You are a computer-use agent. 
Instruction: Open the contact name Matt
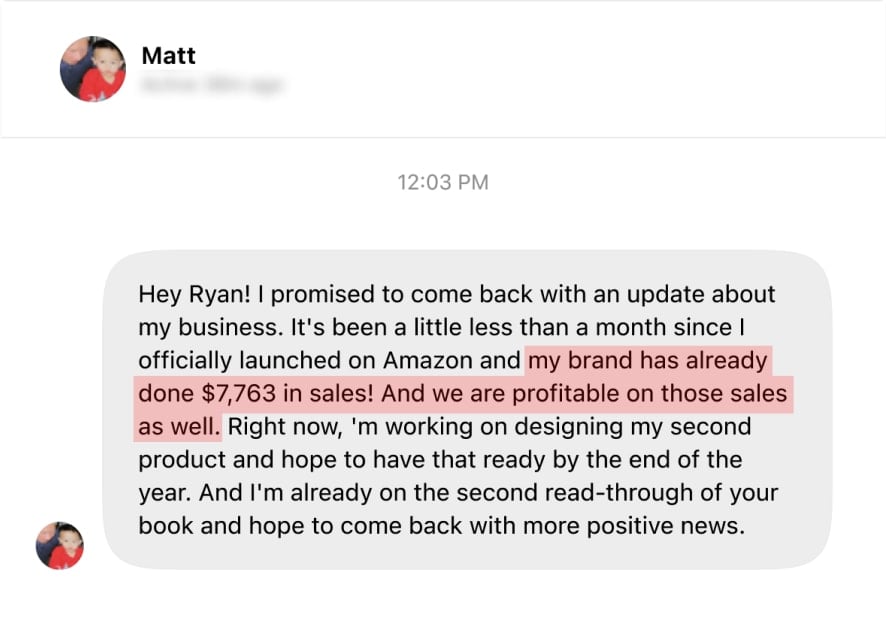click(168, 55)
